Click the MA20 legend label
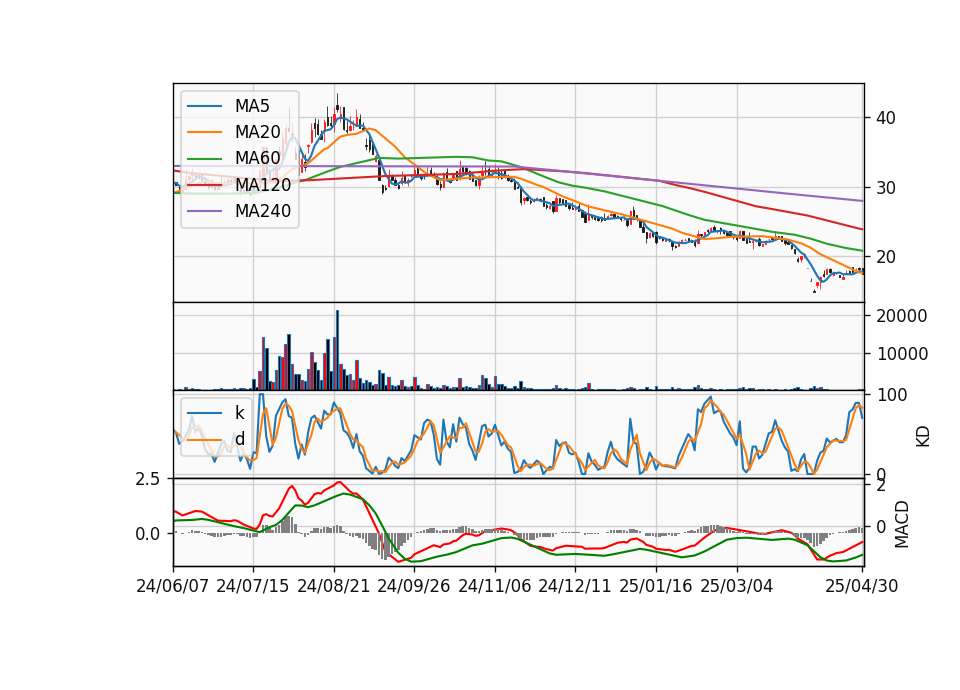Viewport: 960px width, 690px height. point(257,132)
